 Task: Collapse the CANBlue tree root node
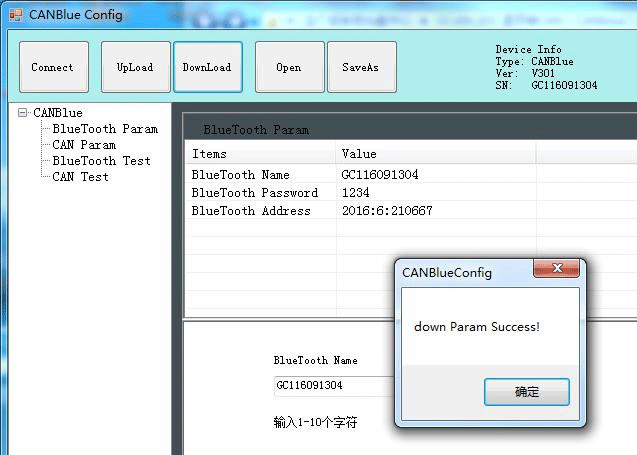coord(23,113)
